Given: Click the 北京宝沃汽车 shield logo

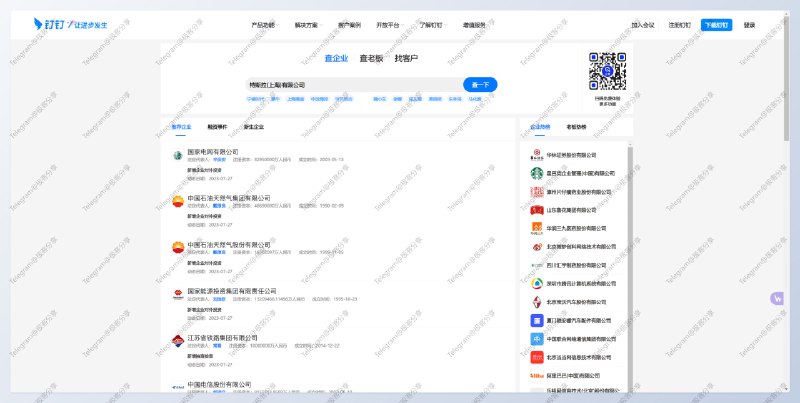Looking at the screenshot, I should coord(537,302).
